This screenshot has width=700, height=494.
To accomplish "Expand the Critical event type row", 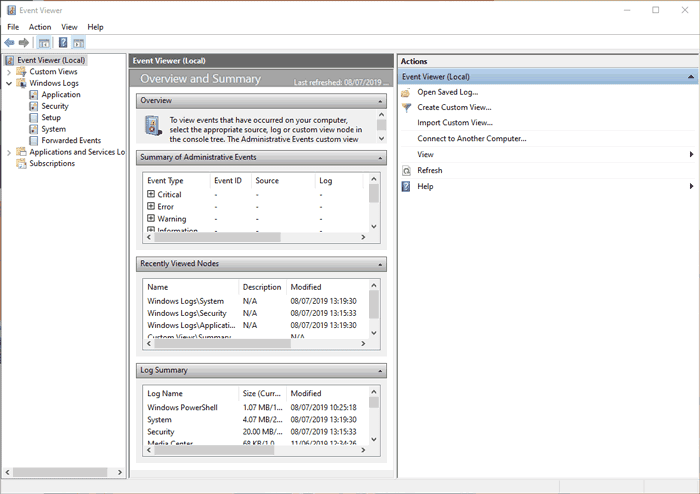I will click(151, 194).
